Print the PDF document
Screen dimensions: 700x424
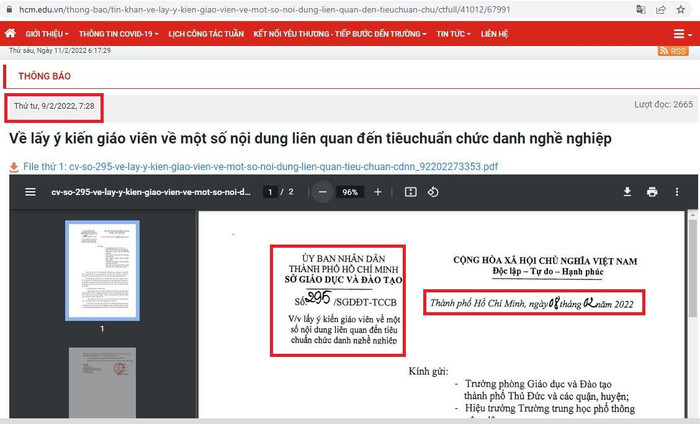pyautogui.click(x=652, y=192)
